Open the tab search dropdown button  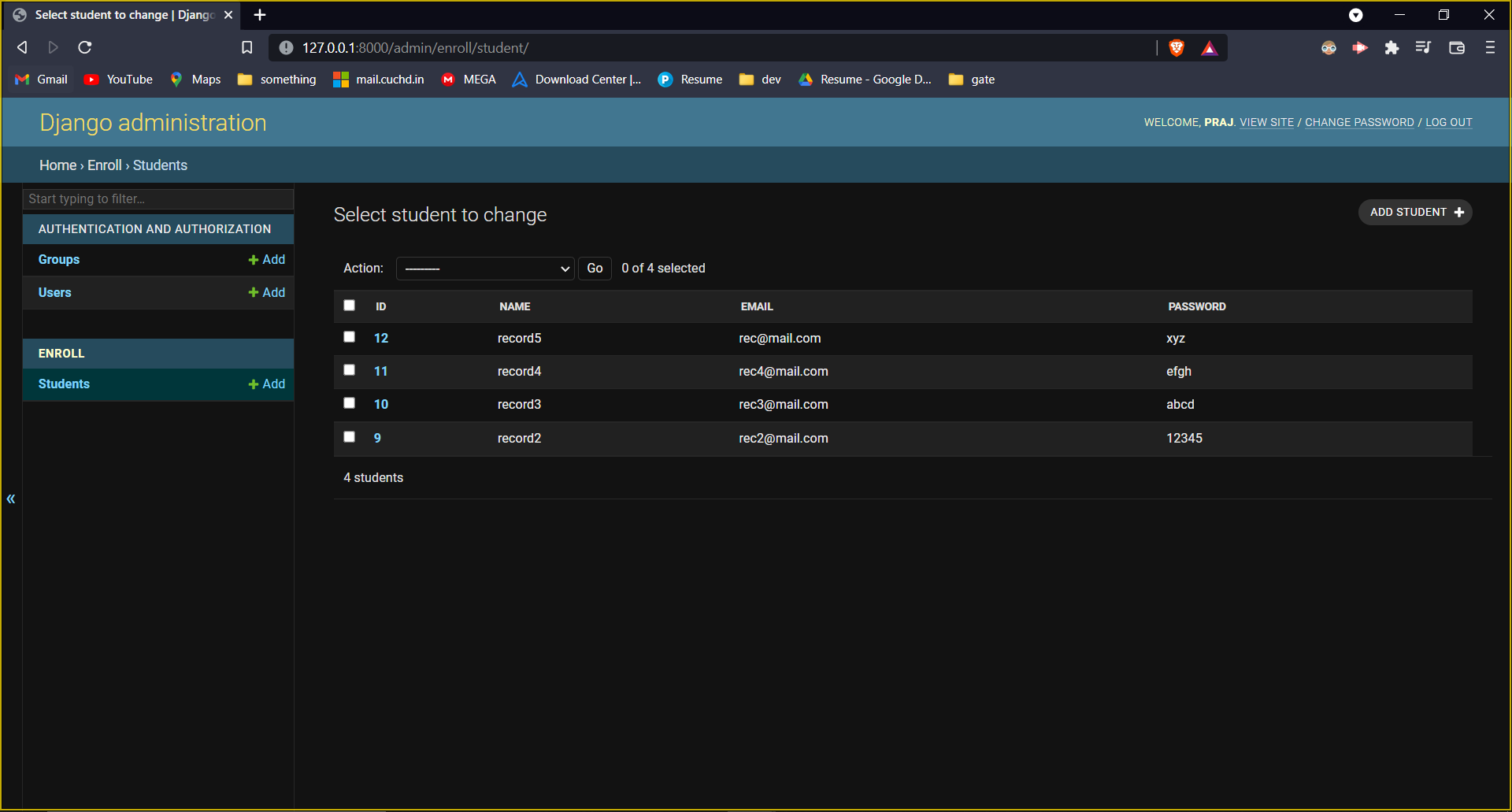tap(1355, 15)
